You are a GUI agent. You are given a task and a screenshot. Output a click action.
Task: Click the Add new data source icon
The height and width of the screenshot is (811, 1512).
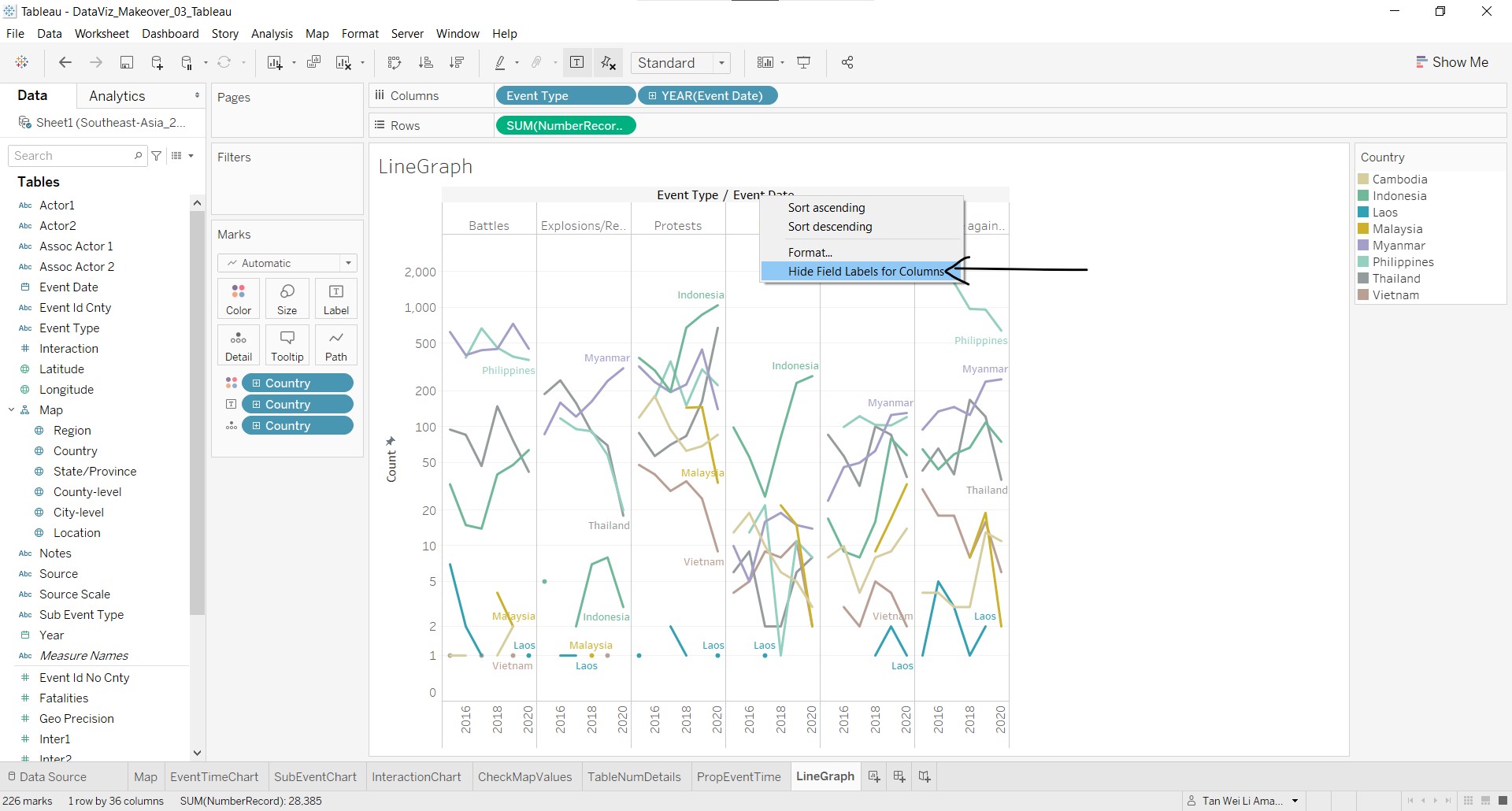(x=157, y=63)
